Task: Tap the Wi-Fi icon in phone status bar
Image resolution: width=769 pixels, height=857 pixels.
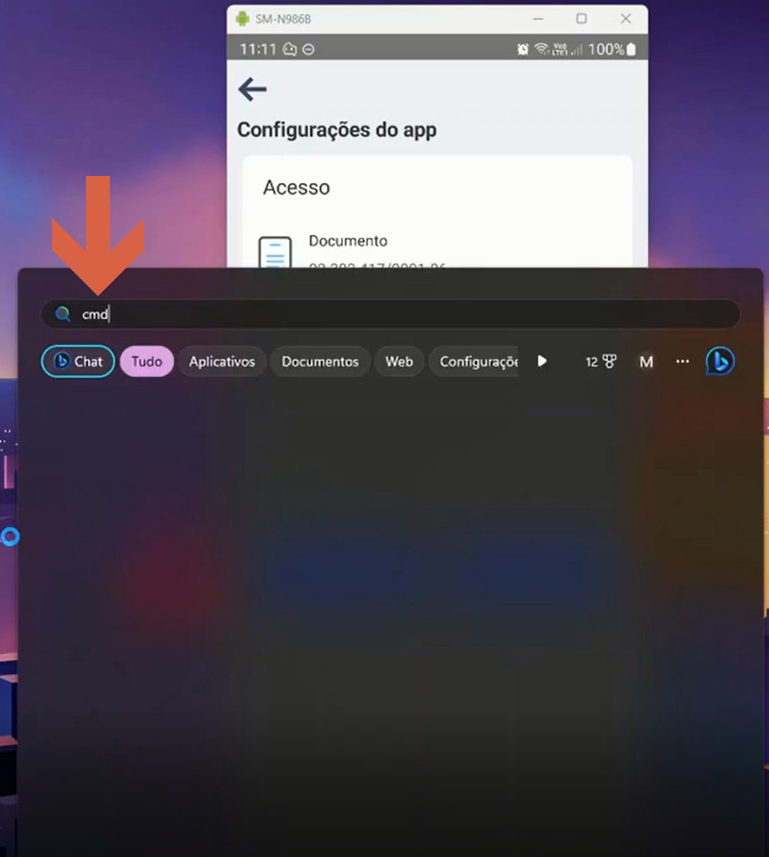Action: pos(541,49)
